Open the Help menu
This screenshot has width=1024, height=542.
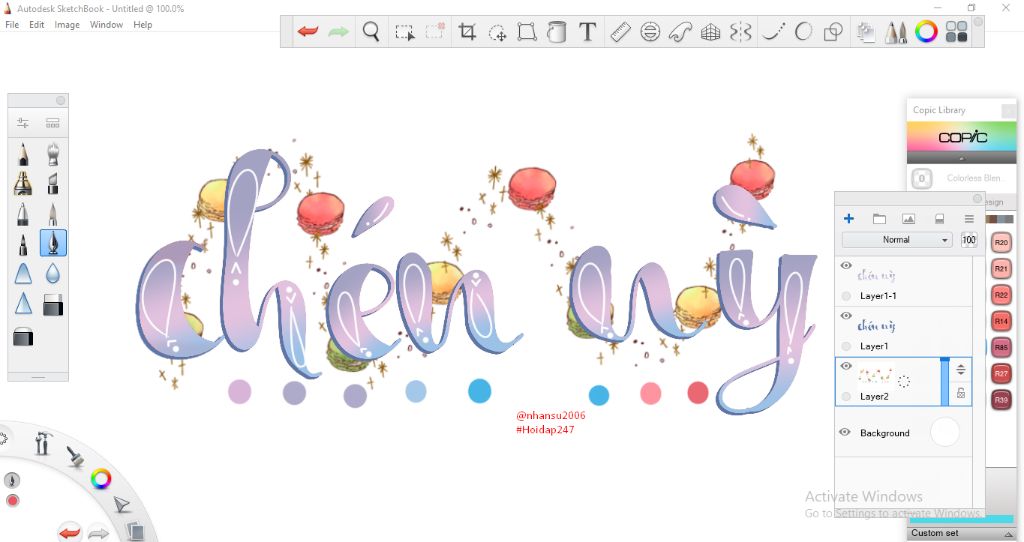click(142, 25)
